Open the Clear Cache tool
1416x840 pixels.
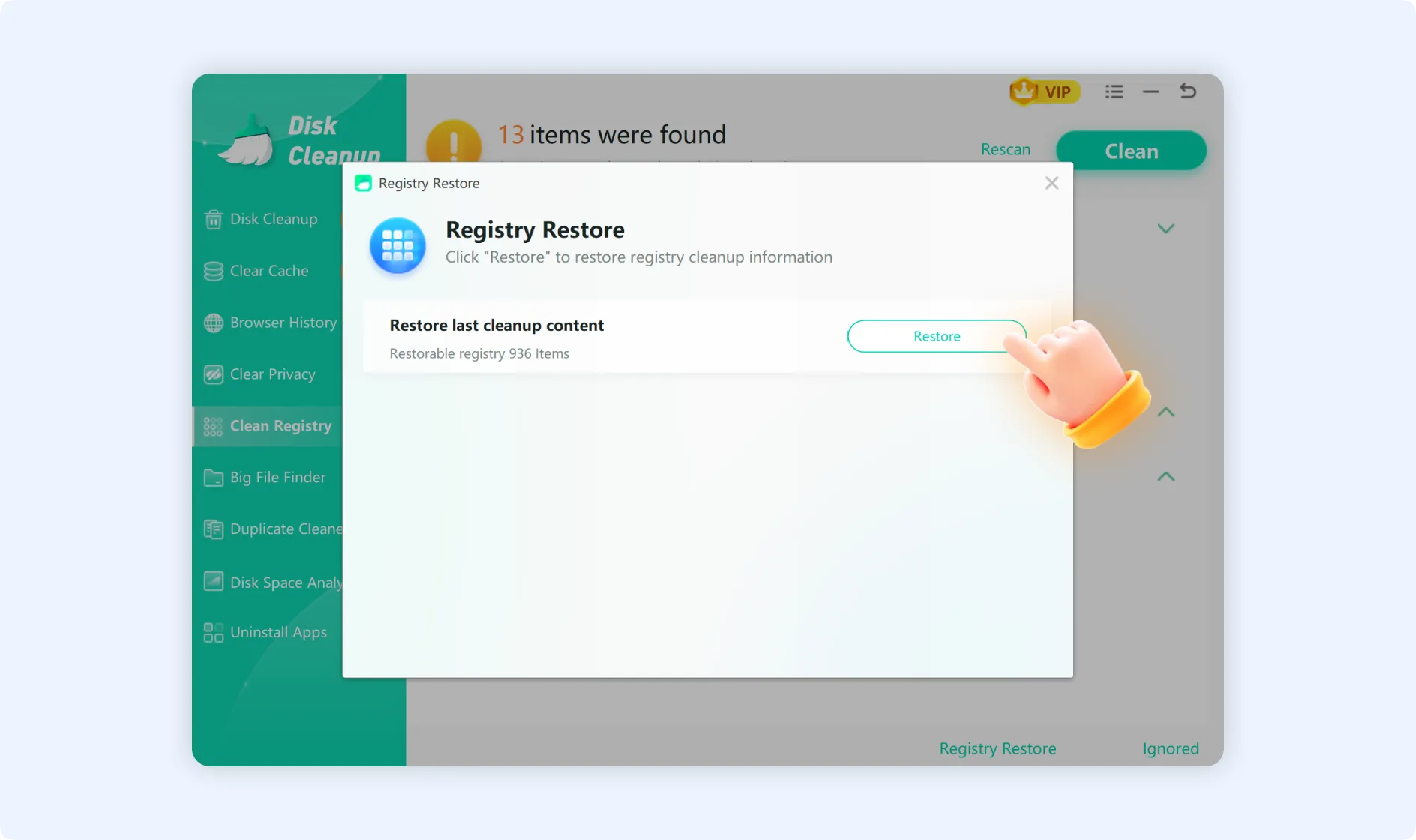268,271
